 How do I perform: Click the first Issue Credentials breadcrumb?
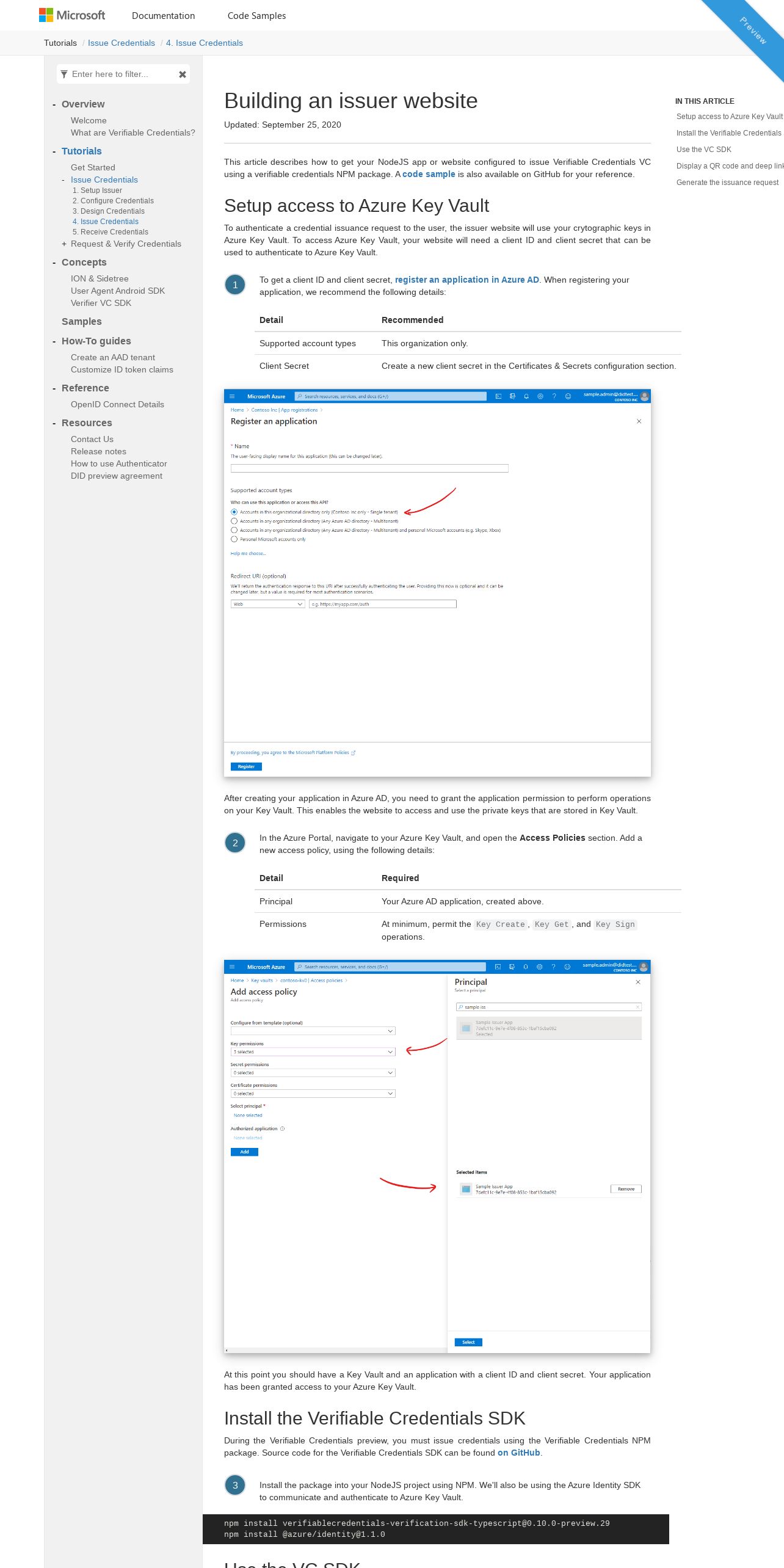[122, 43]
